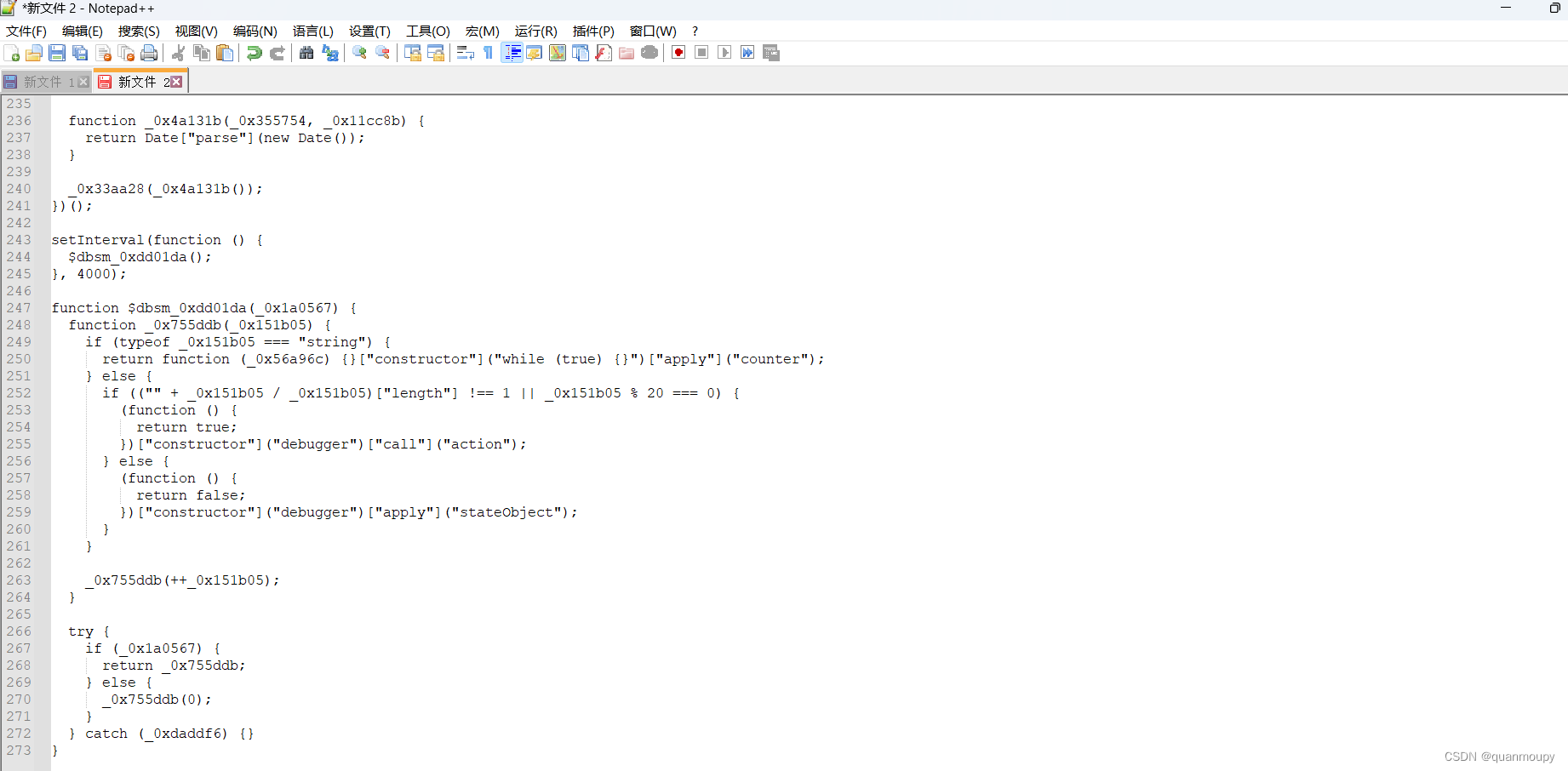The image size is (1568, 771).
Task: Toggle show all characters pilcrow icon
Action: 489,53
